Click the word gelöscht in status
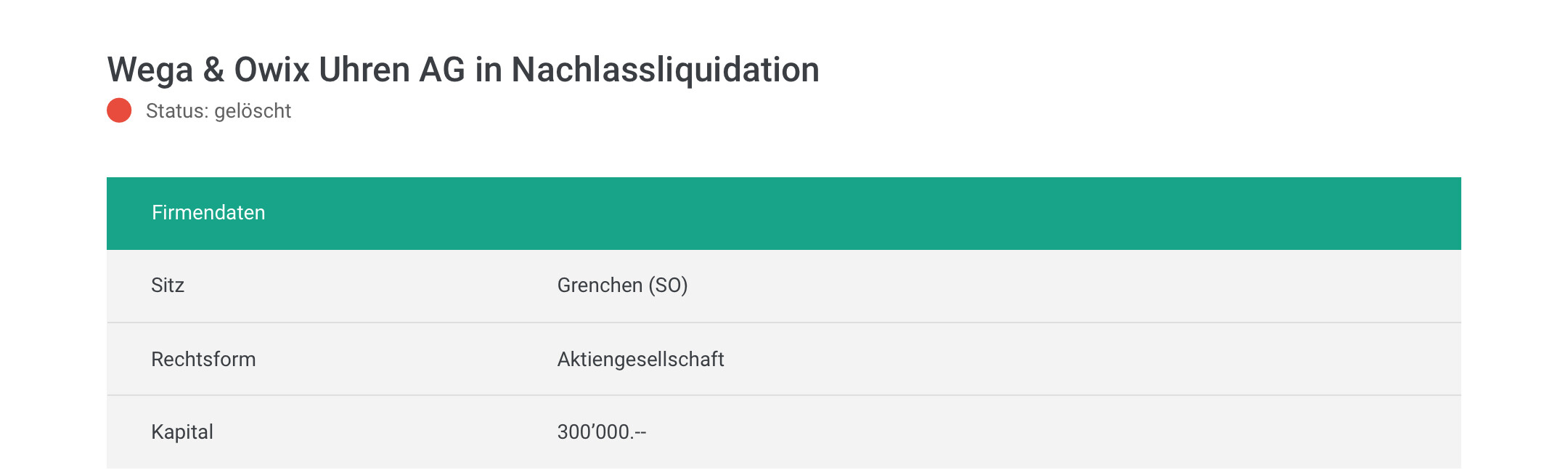Screen dimensions: 1568x470 (253, 111)
